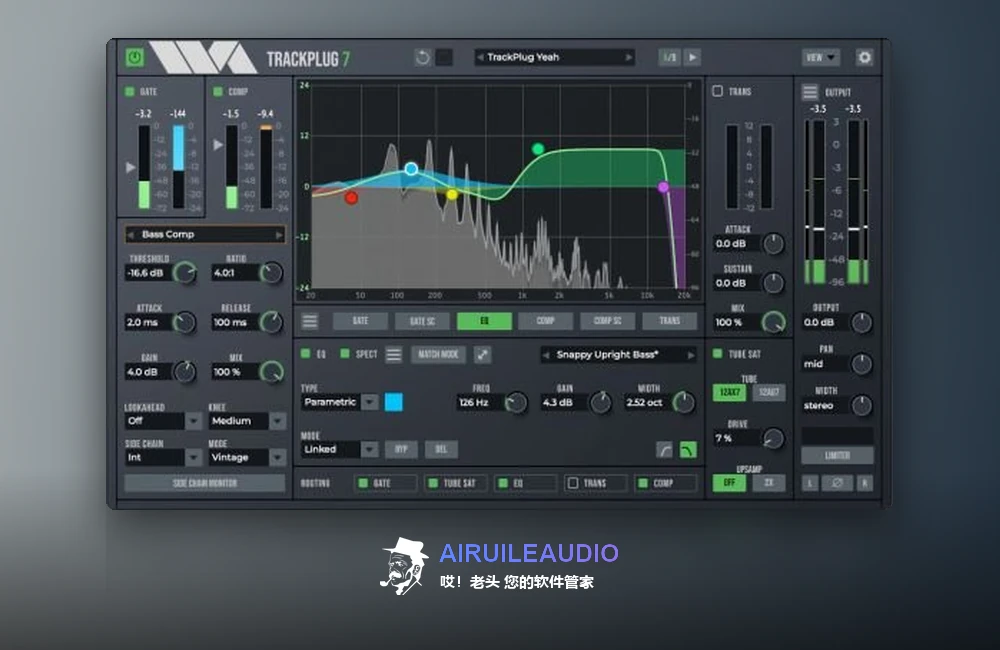Viewport: 1000px width, 650px height.
Task: Click the gate threshold triangle marker
Action: pos(131,167)
